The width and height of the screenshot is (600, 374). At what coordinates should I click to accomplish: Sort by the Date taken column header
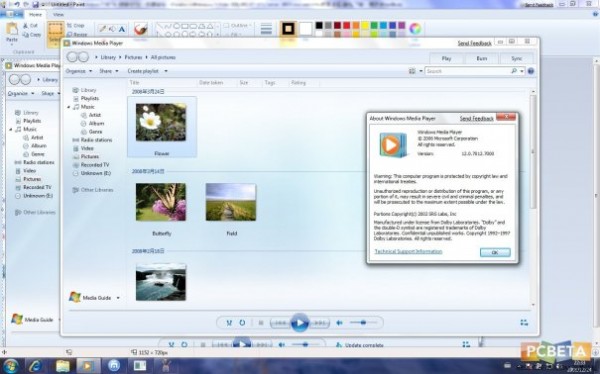[x=211, y=82]
